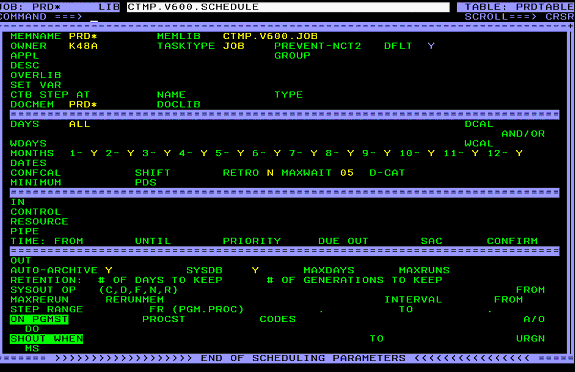Select the OWNER value K48A
575x372 pixels.
(x=83, y=46)
